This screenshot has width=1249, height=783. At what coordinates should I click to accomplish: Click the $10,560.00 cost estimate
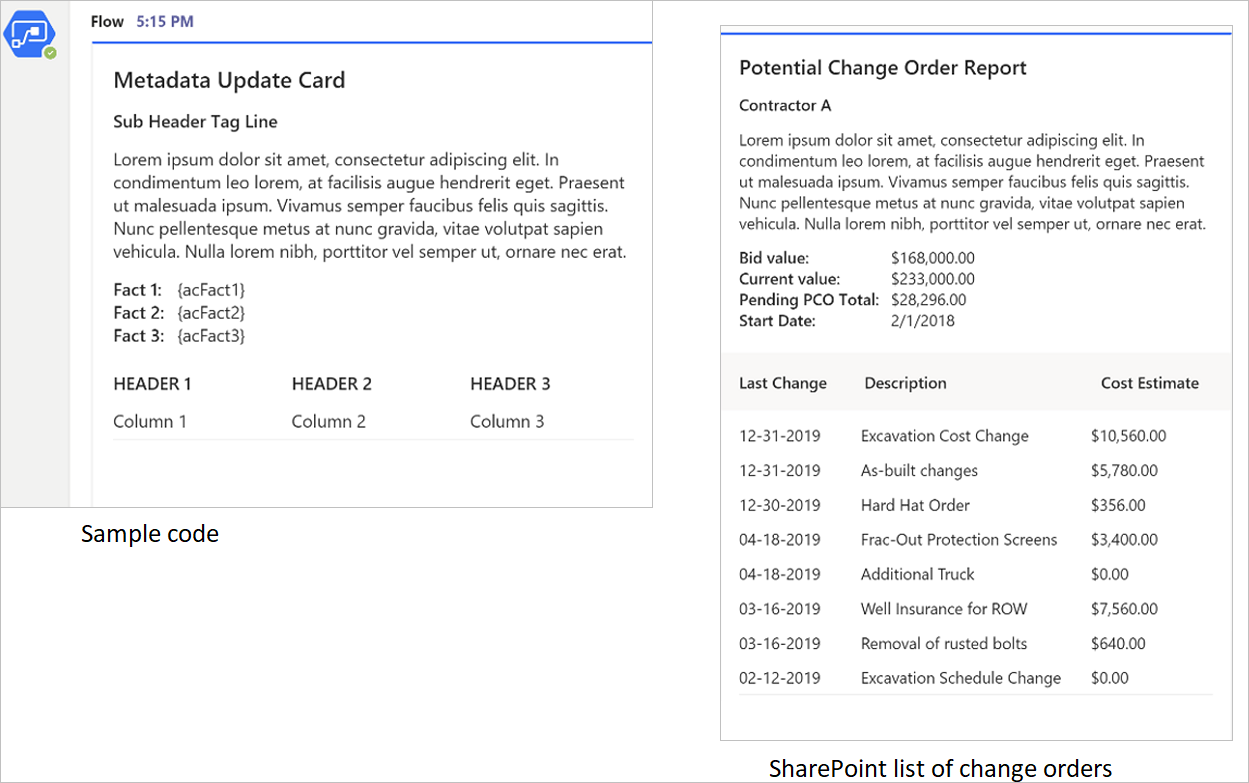(x=1129, y=436)
